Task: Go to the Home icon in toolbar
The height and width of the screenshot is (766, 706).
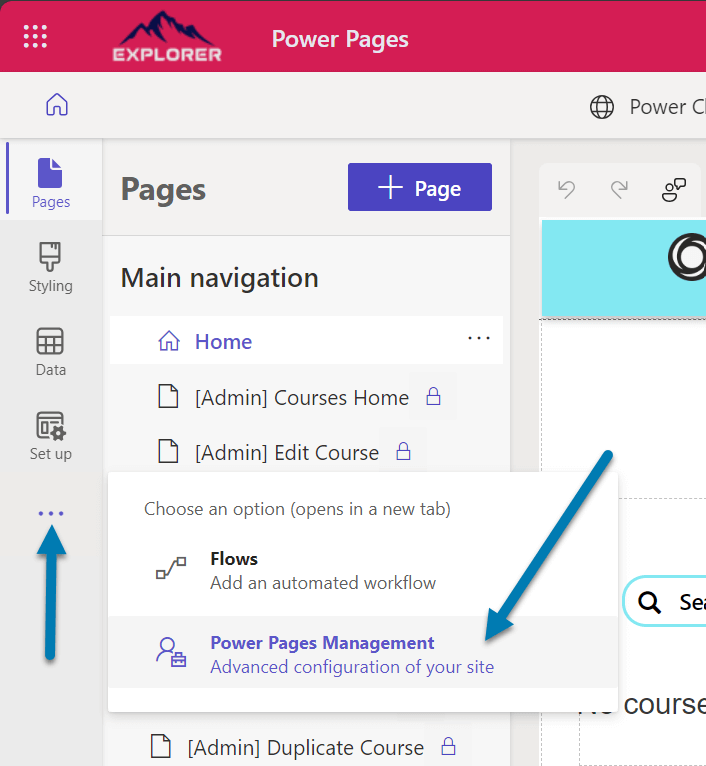Action: 57,105
